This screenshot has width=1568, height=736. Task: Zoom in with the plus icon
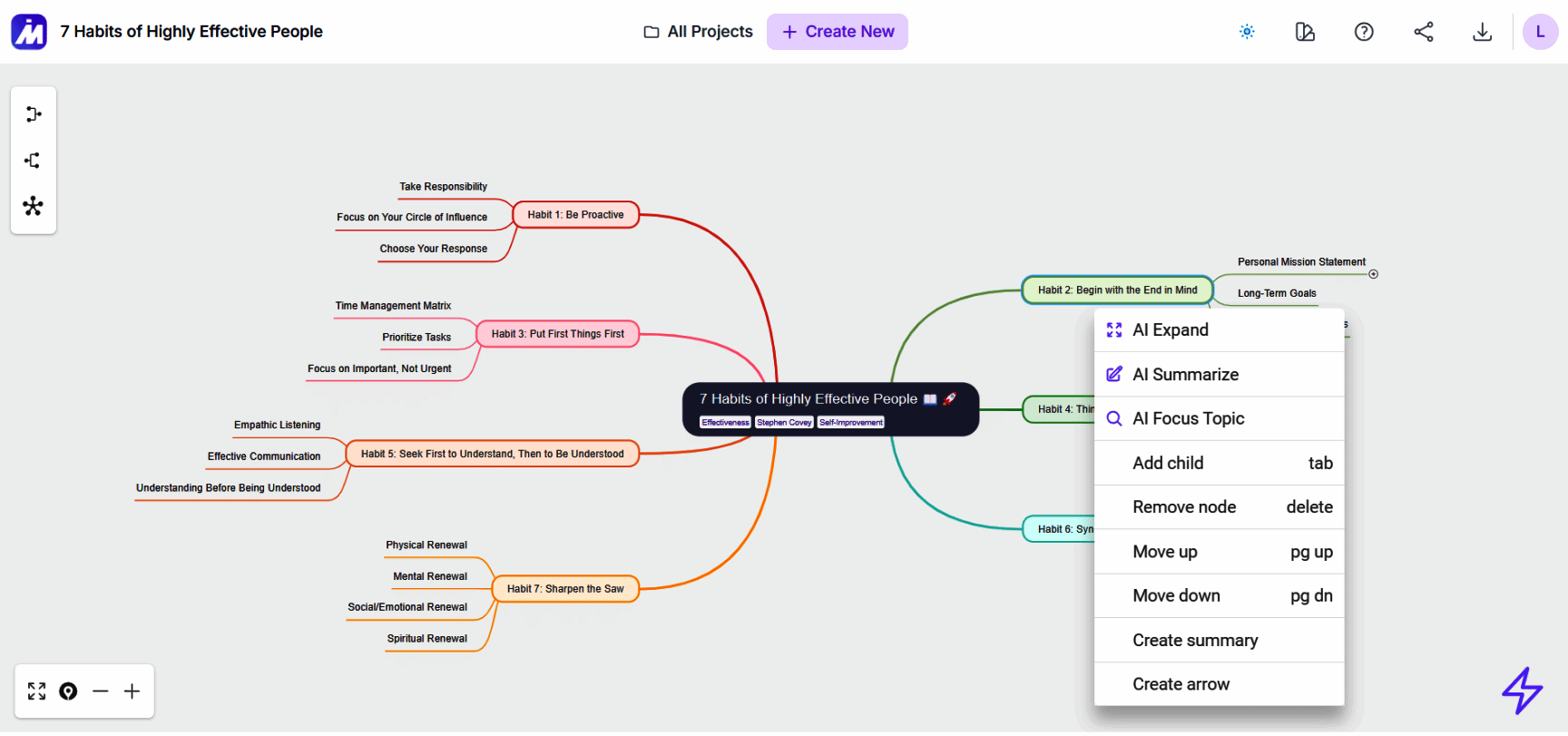click(132, 692)
